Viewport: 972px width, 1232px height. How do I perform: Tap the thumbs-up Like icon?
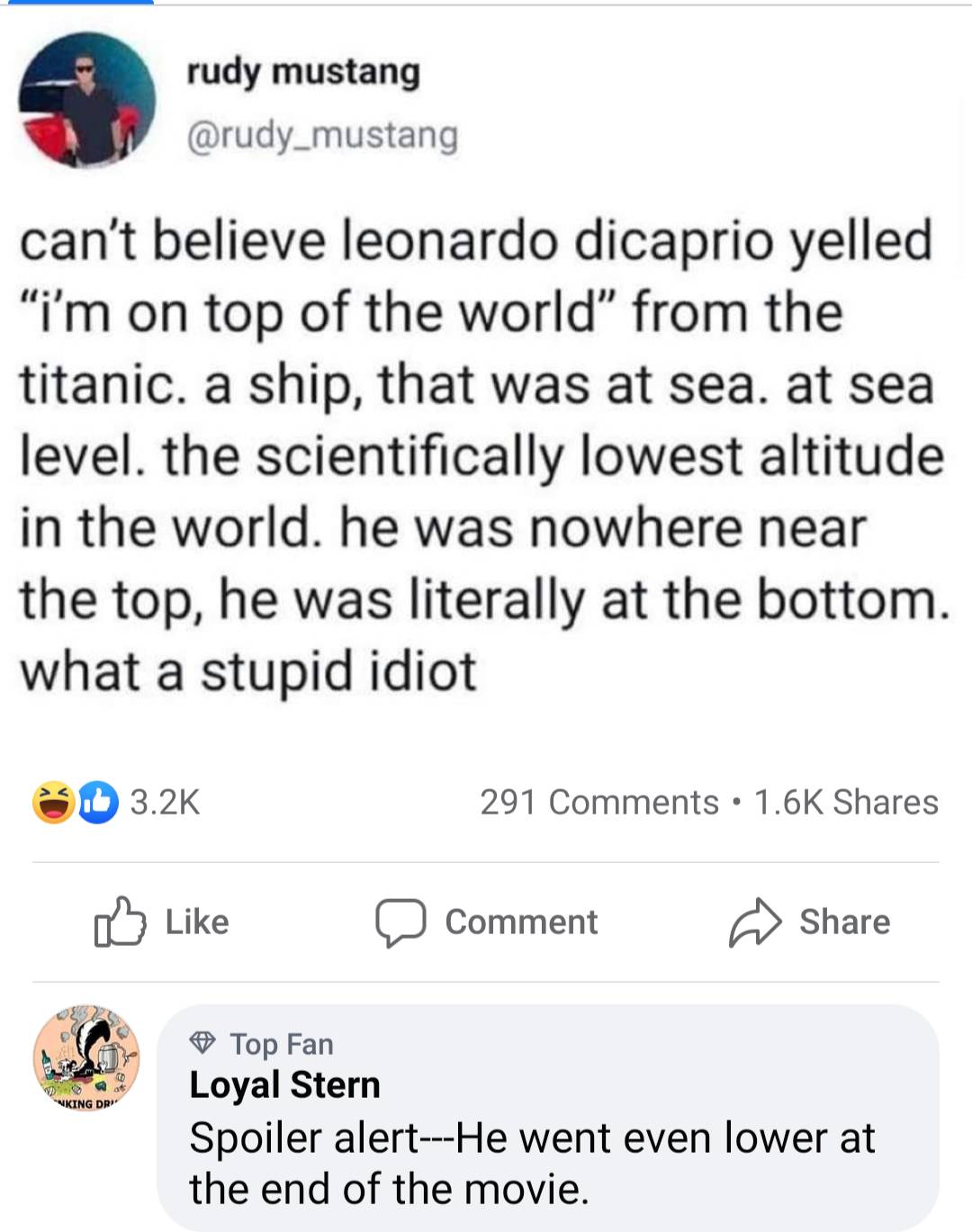click(x=120, y=922)
